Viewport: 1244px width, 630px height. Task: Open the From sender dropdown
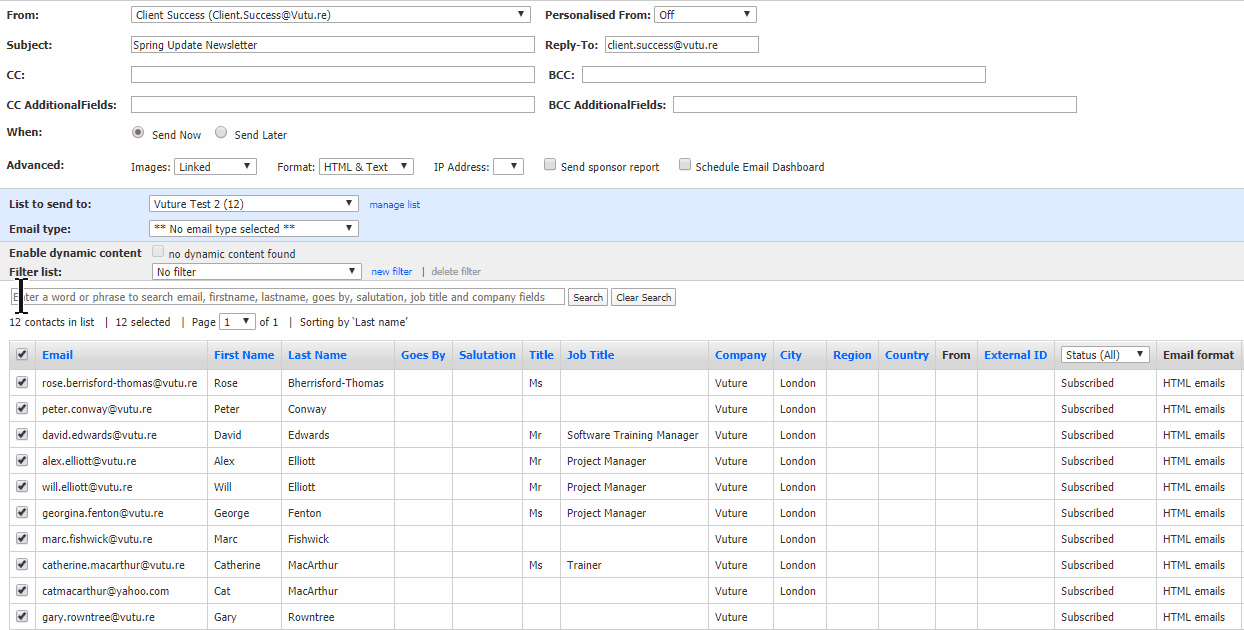tap(331, 15)
